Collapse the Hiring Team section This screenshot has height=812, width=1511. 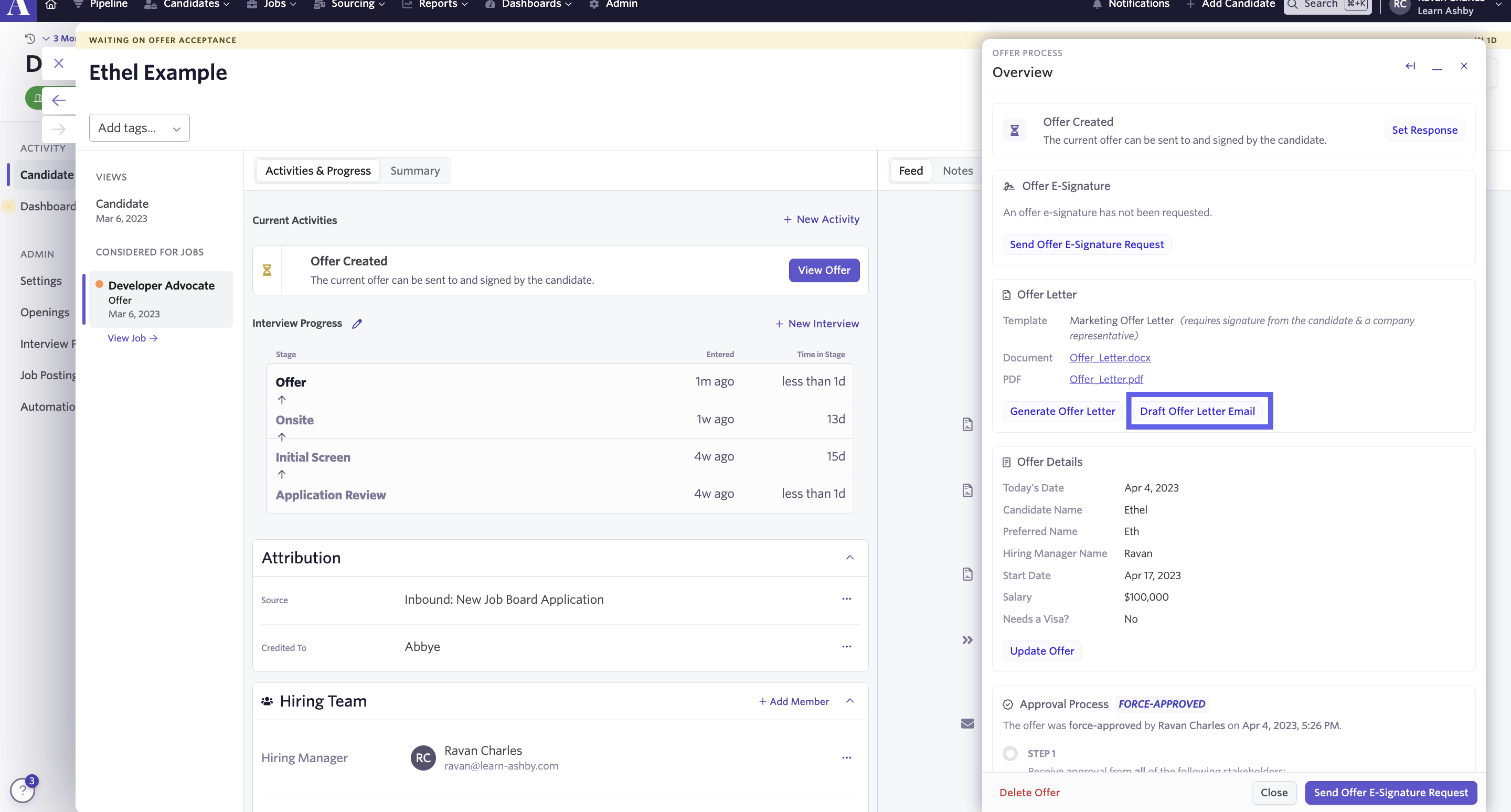[x=850, y=701]
